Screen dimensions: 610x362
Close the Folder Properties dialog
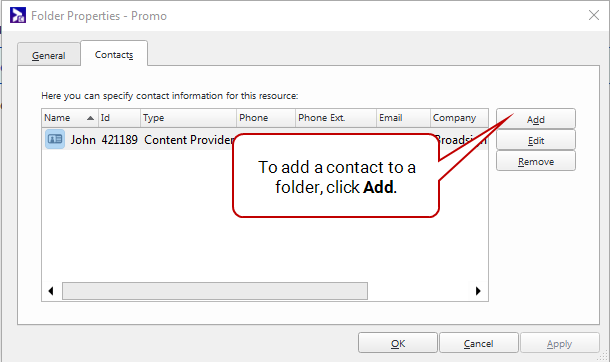click(594, 16)
